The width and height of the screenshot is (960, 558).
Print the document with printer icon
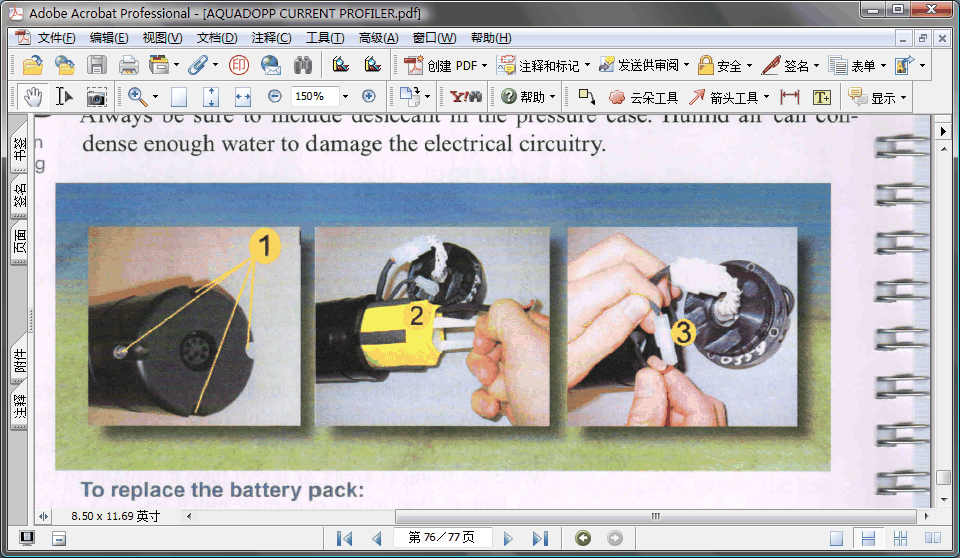pos(129,66)
